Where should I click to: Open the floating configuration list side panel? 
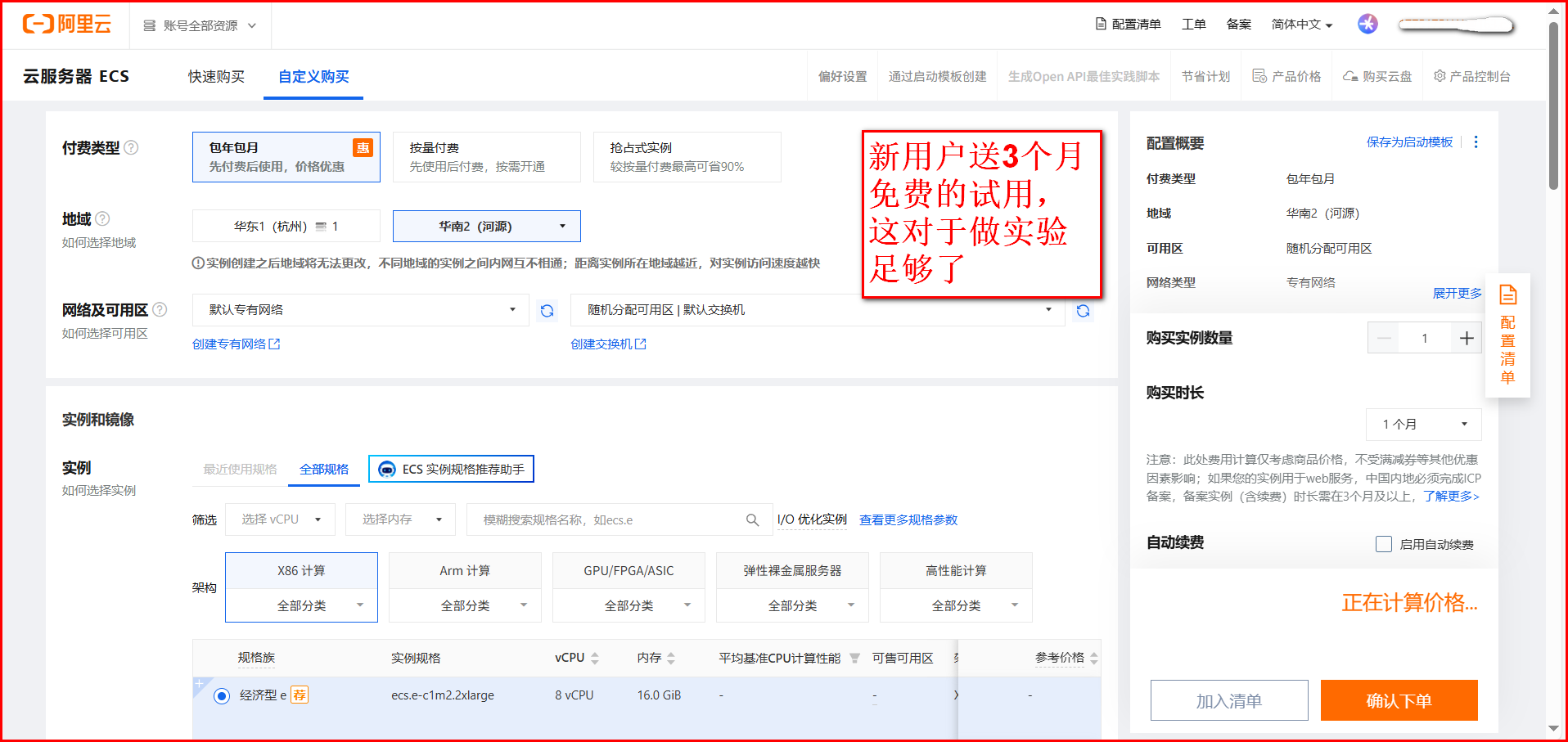coord(1507,335)
